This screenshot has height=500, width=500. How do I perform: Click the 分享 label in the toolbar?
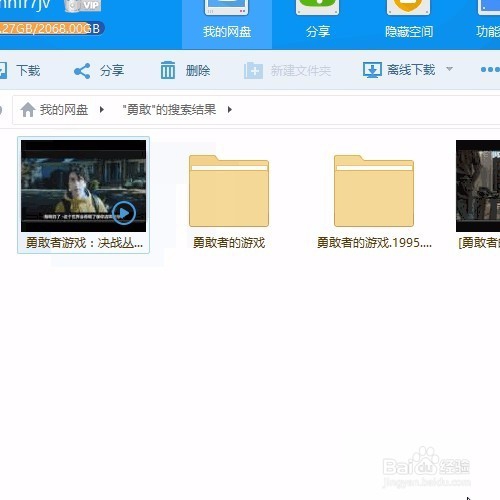click(112, 71)
